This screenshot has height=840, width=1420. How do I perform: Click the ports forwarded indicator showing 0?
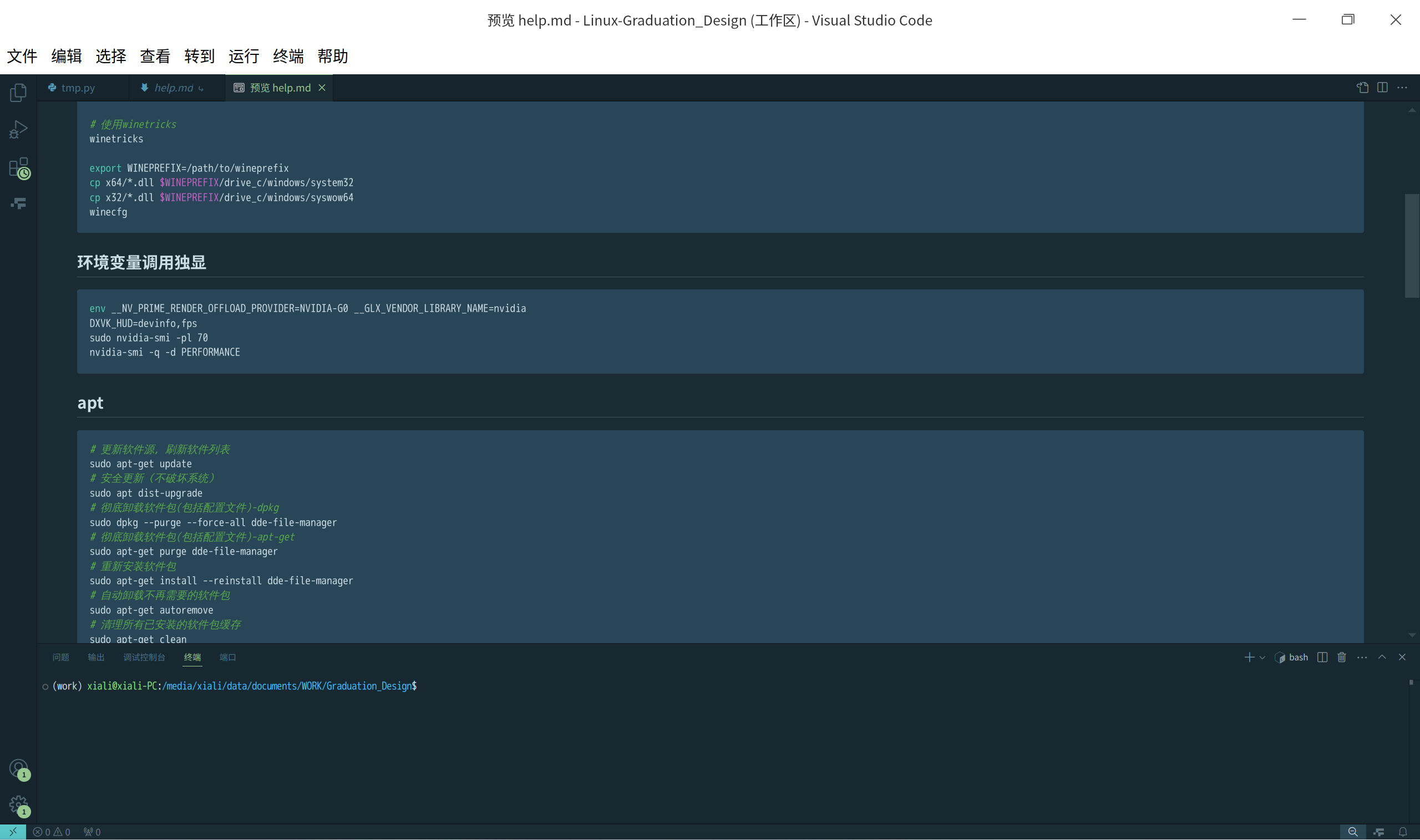point(92,832)
